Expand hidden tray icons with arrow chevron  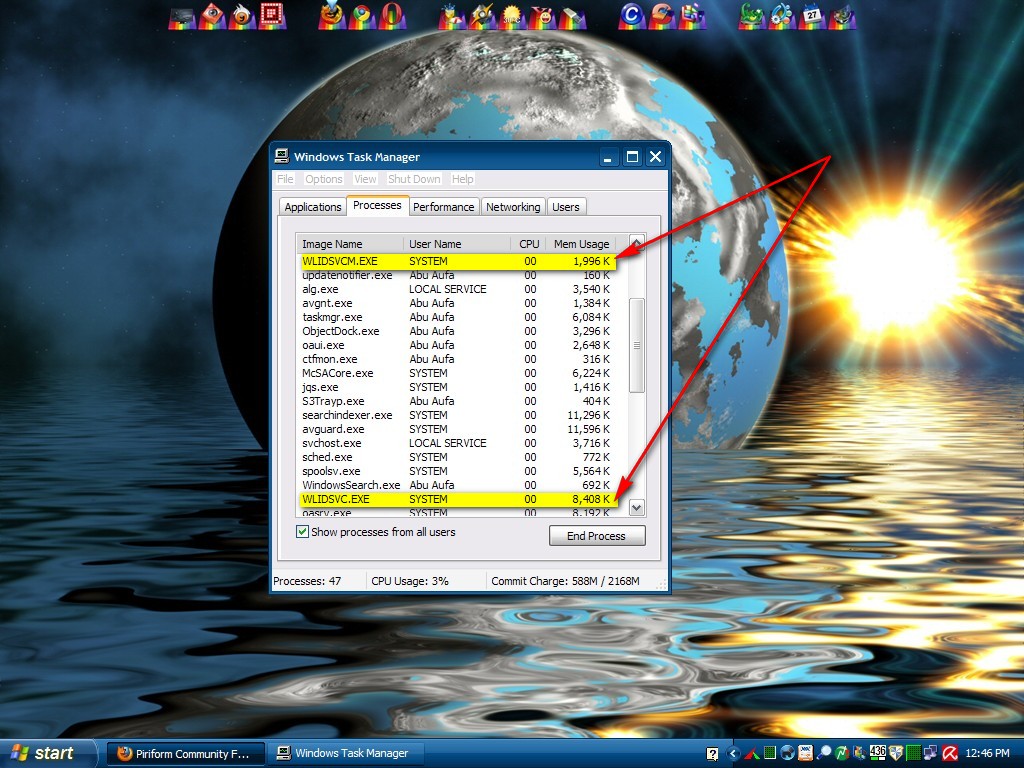733,754
